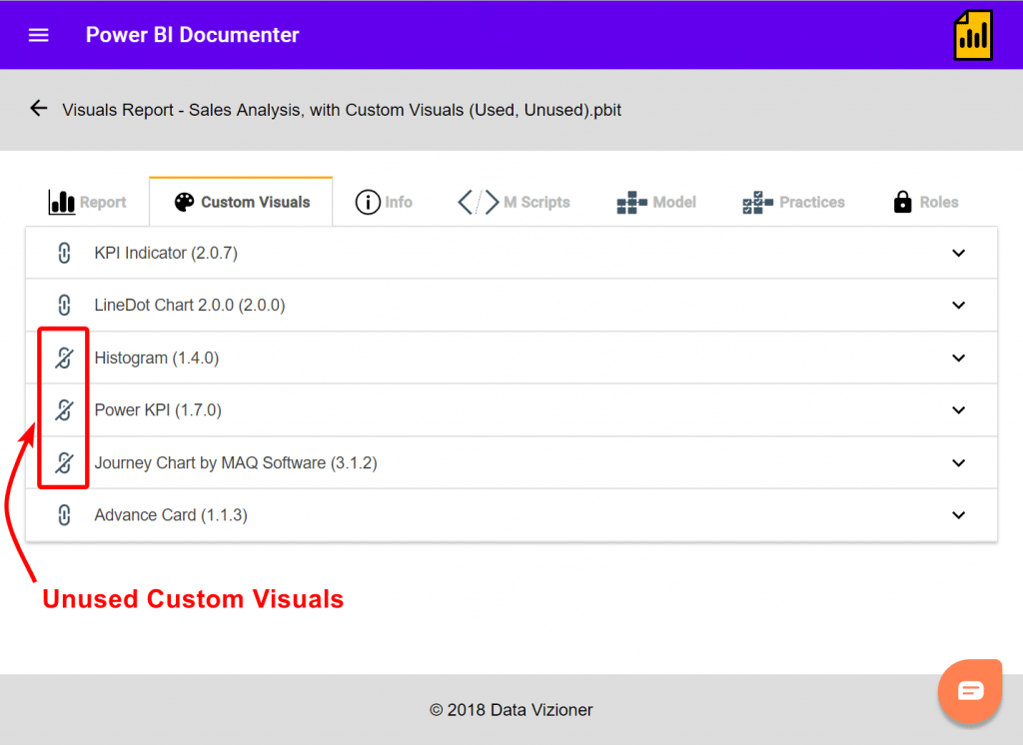1023x745 pixels.
Task: Click the unlinked icon beside Power KPI
Action: pyautogui.click(x=64, y=410)
